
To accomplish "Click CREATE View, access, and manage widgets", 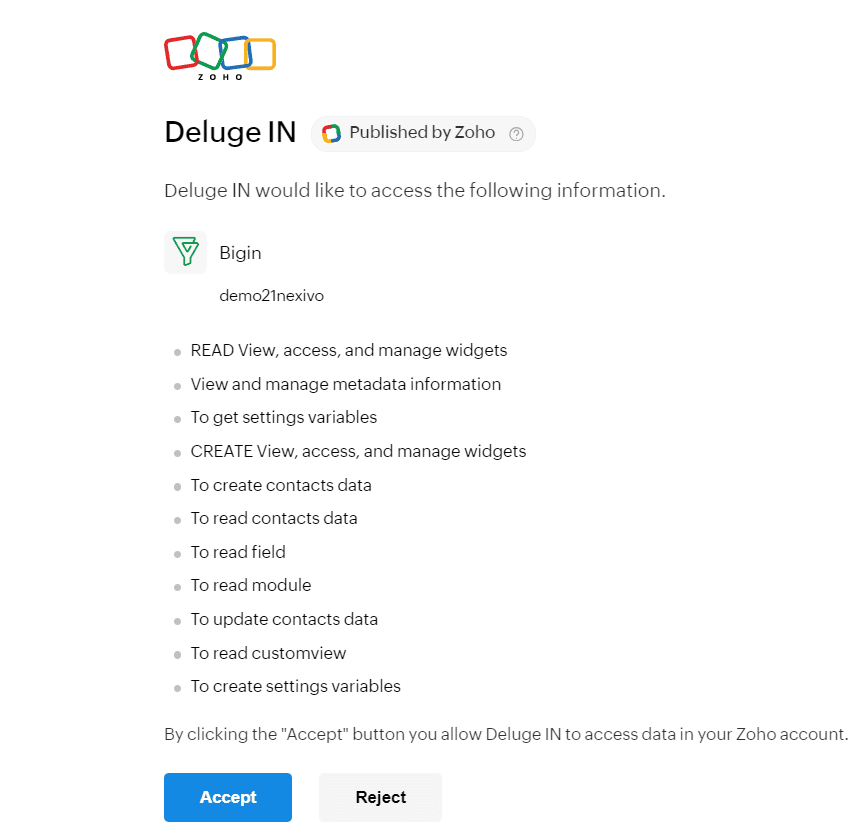I will 358,451.
